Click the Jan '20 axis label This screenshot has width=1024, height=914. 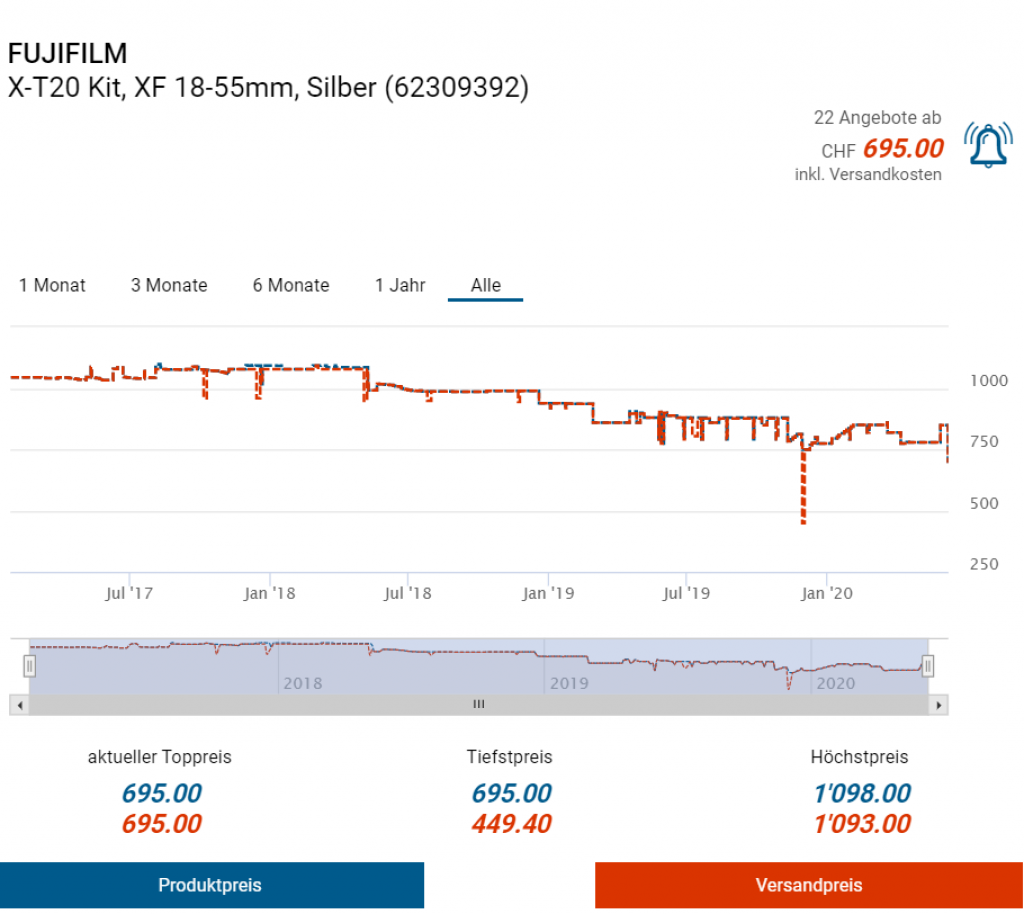827,593
